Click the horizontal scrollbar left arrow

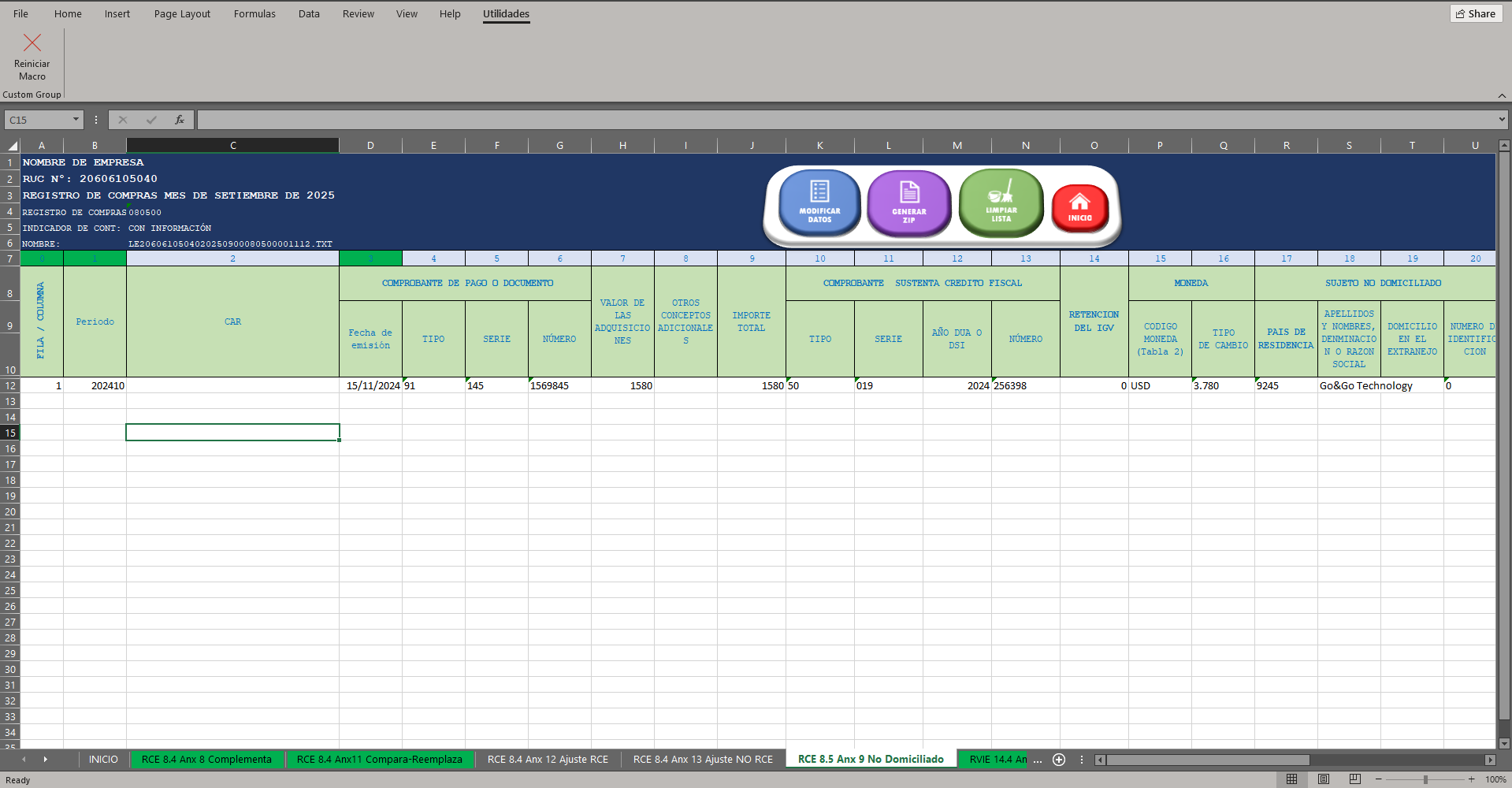pos(1100,760)
